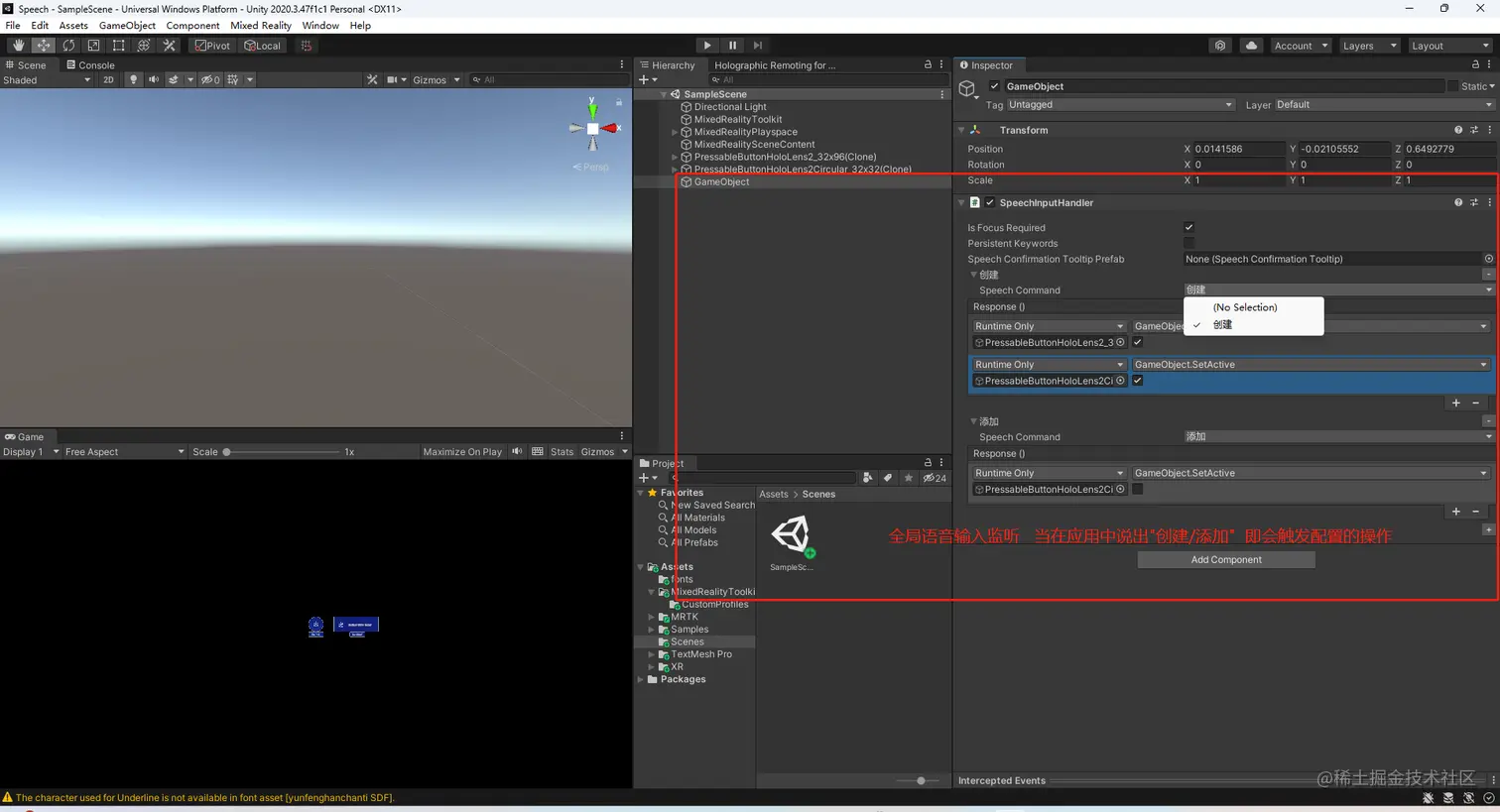Collapse the Transform component
Screen dimensions: 1500x812
tap(961, 130)
